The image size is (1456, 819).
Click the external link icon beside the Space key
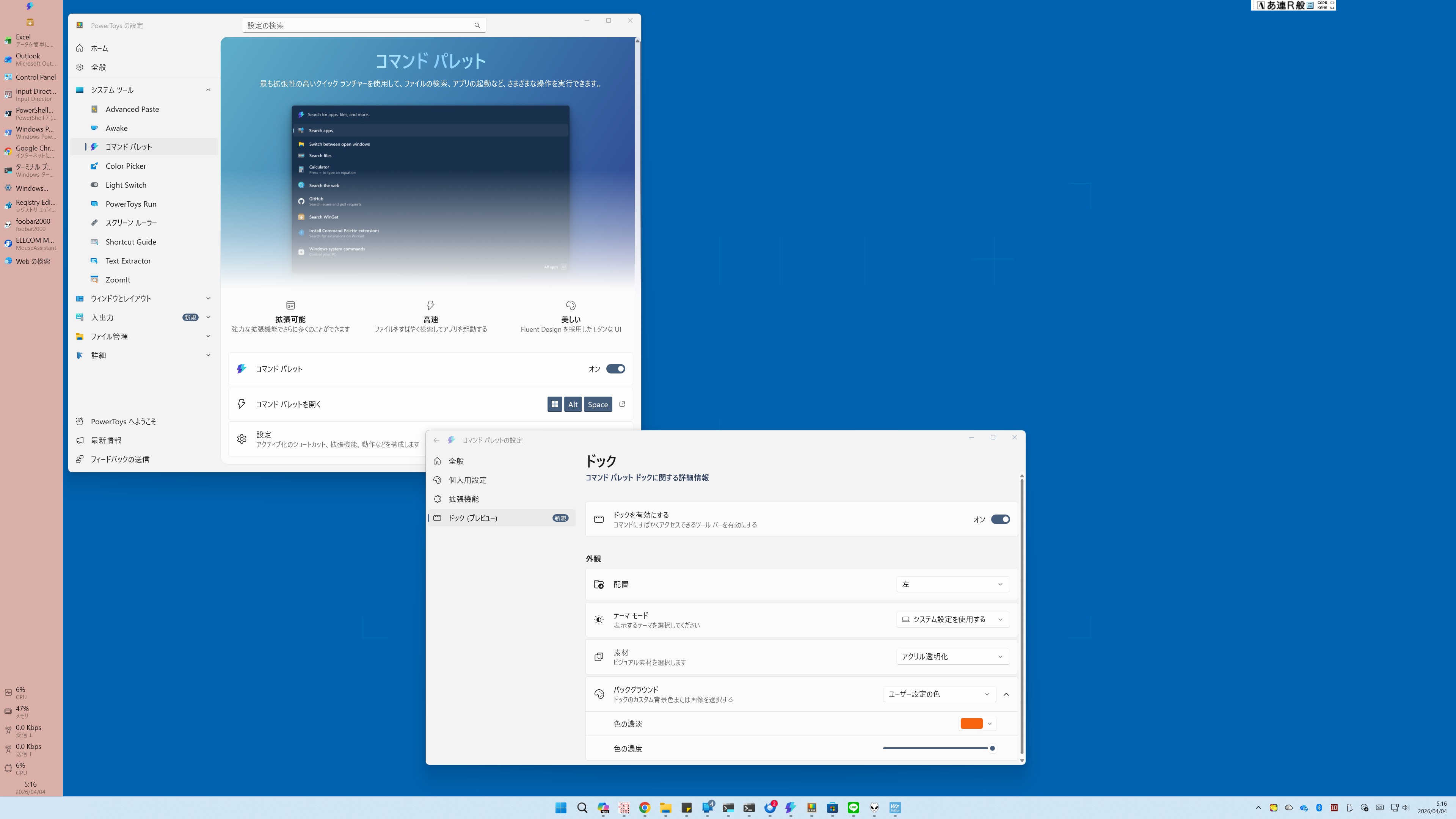622,404
